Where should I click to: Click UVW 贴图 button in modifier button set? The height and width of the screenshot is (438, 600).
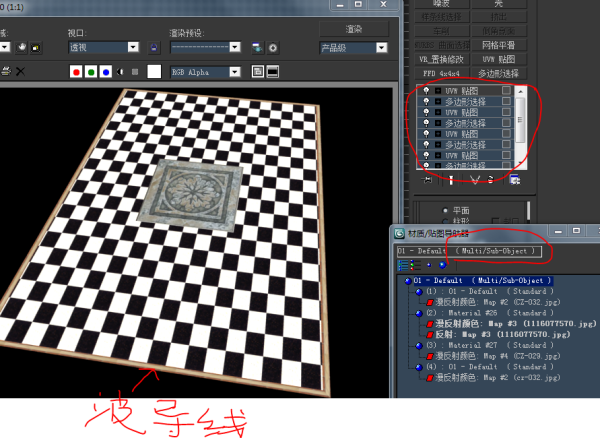499,59
